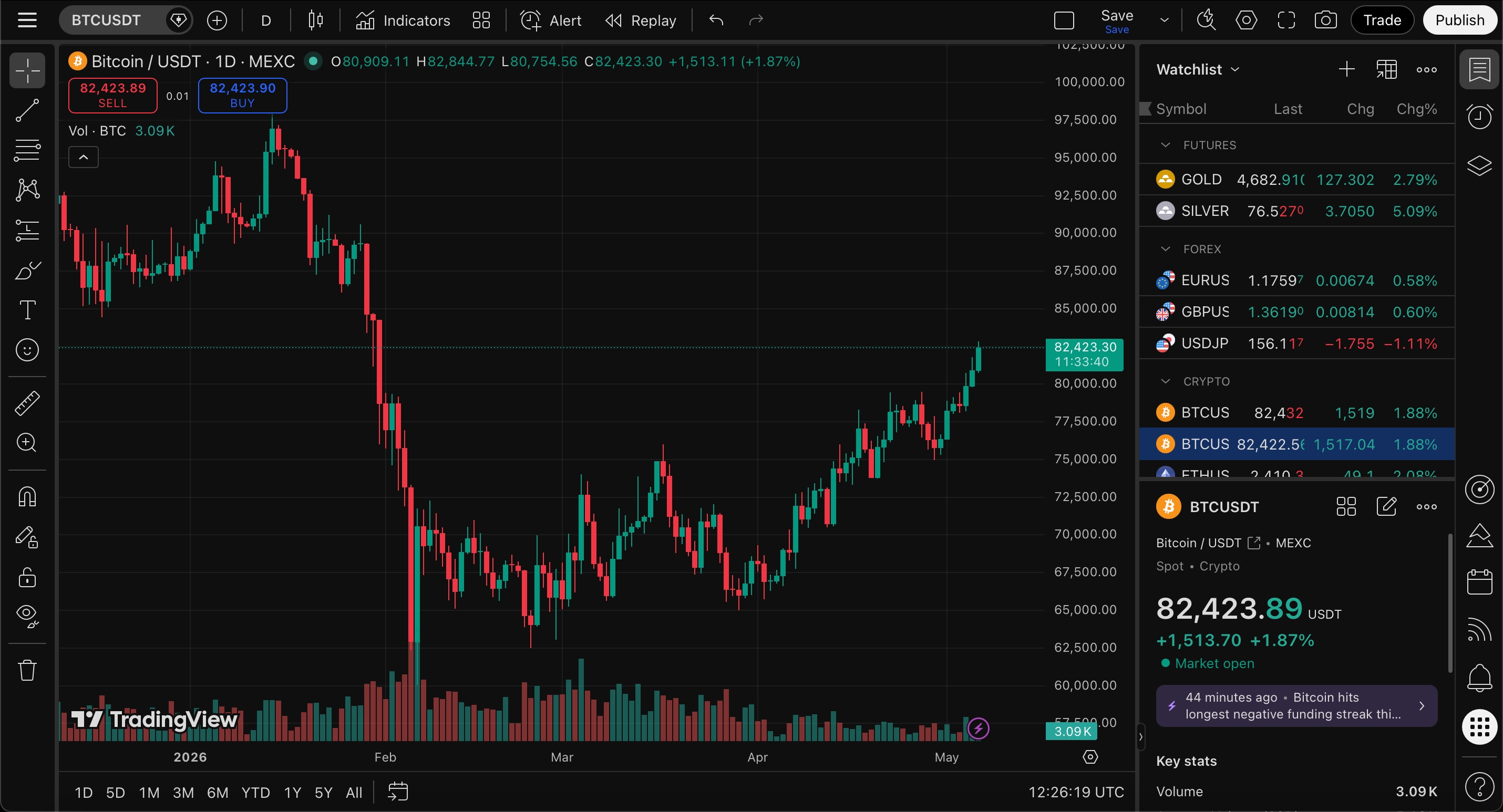The image size is (1503, 812).
Task: Click the red SELL price button
Action: 112,95
